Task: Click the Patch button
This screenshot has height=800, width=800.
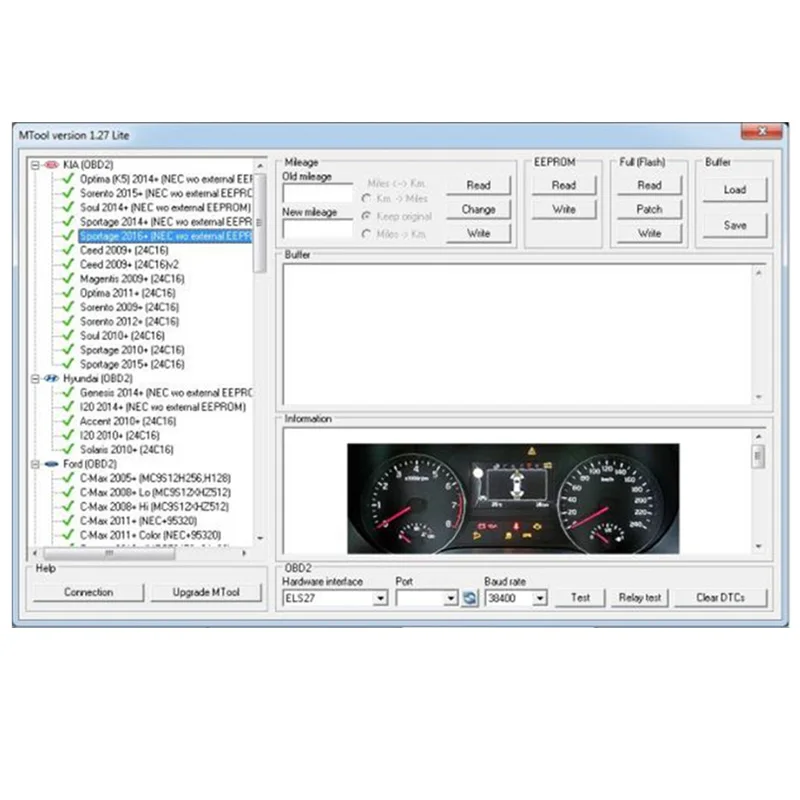Action: point(649,209)
